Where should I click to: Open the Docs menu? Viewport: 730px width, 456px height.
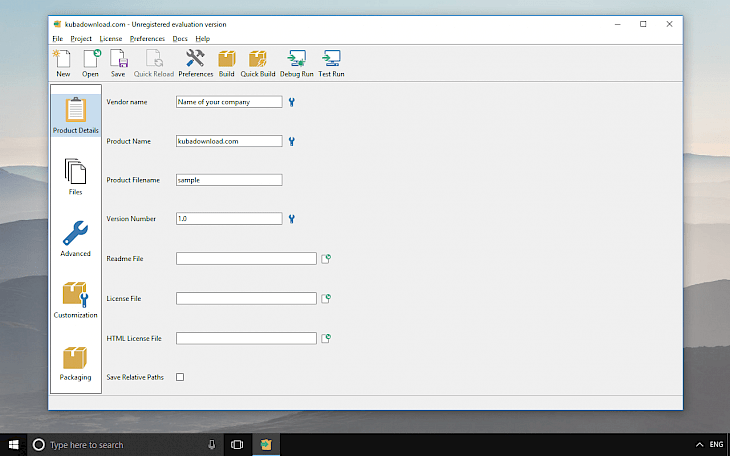180,39
